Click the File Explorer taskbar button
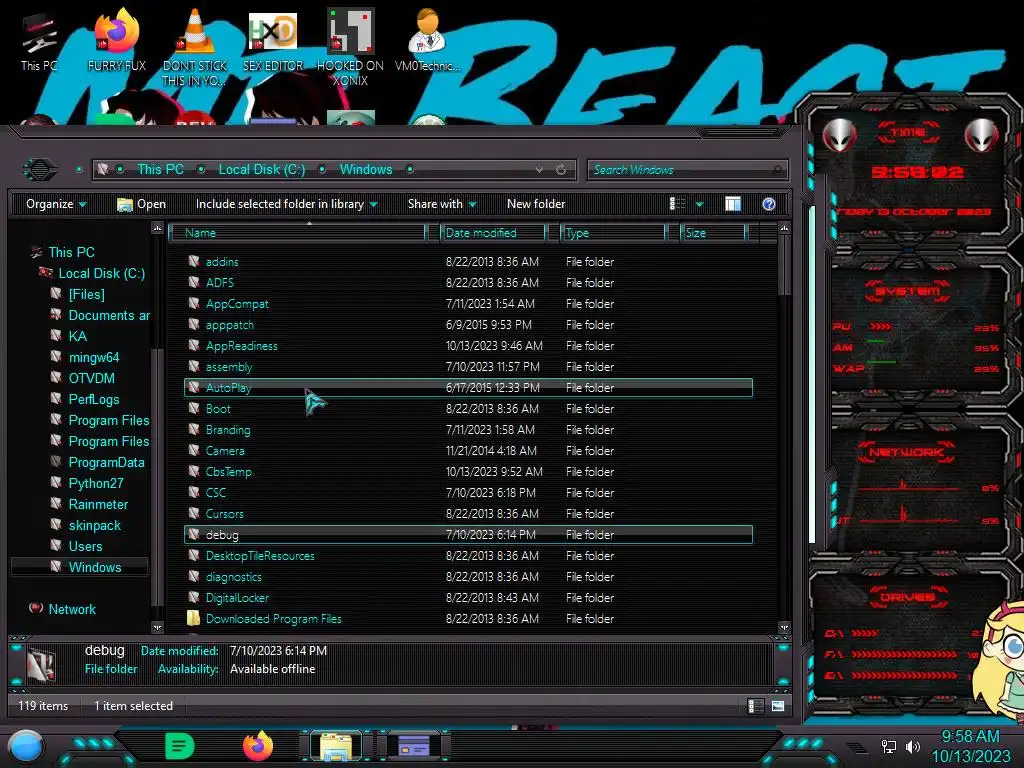The width and height of the screenshot is (1024, 768). click(x=336, y=746)
